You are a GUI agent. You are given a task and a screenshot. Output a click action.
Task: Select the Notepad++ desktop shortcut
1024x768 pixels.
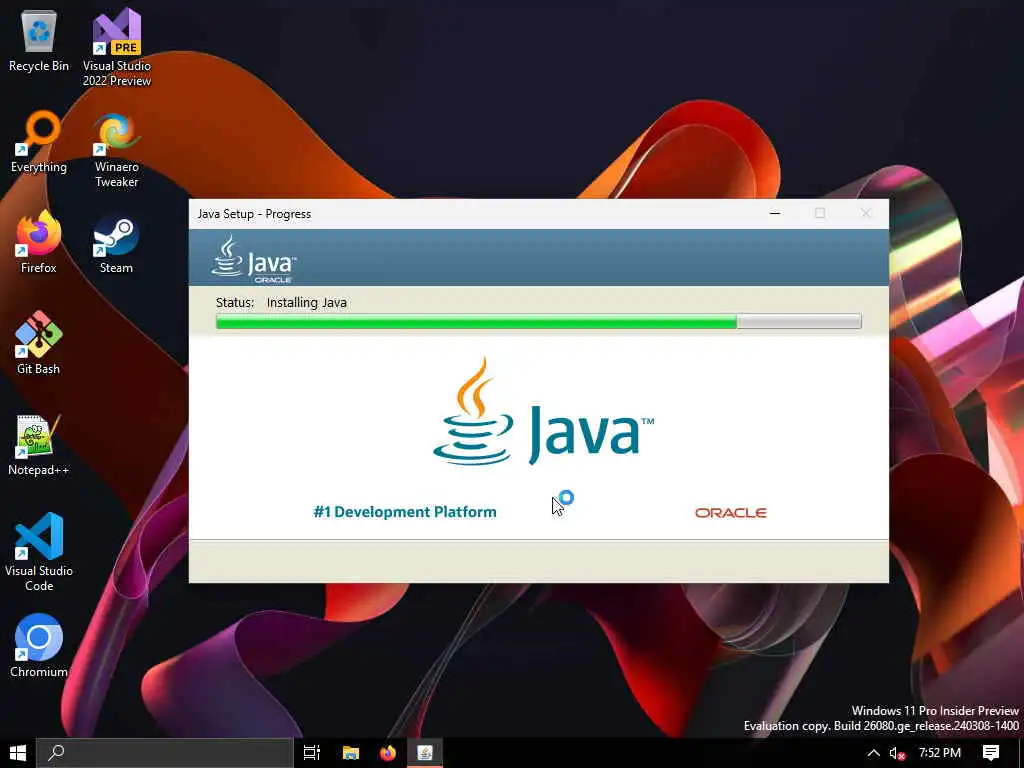39,445
